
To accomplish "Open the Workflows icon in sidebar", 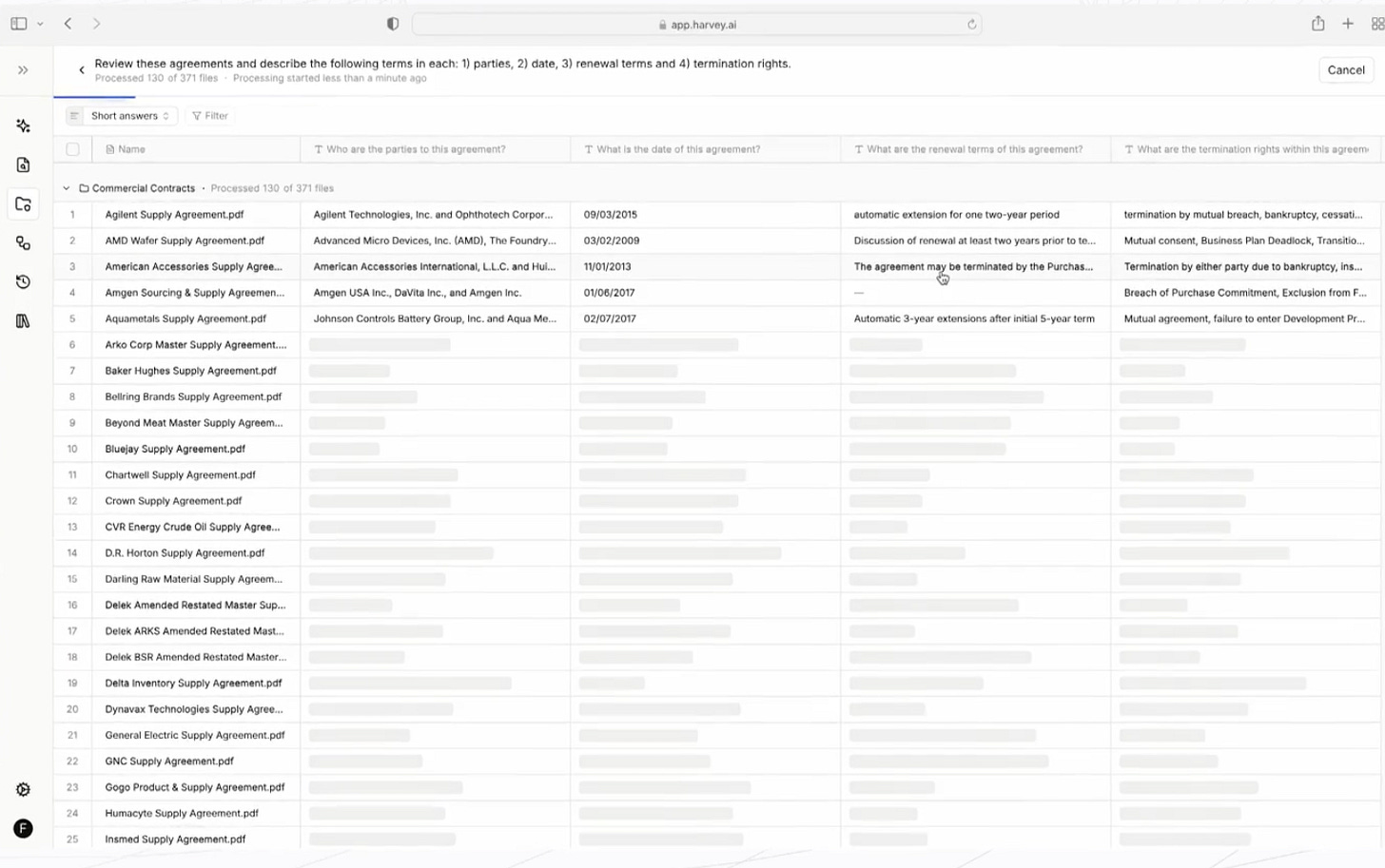I will click(23, 243).
